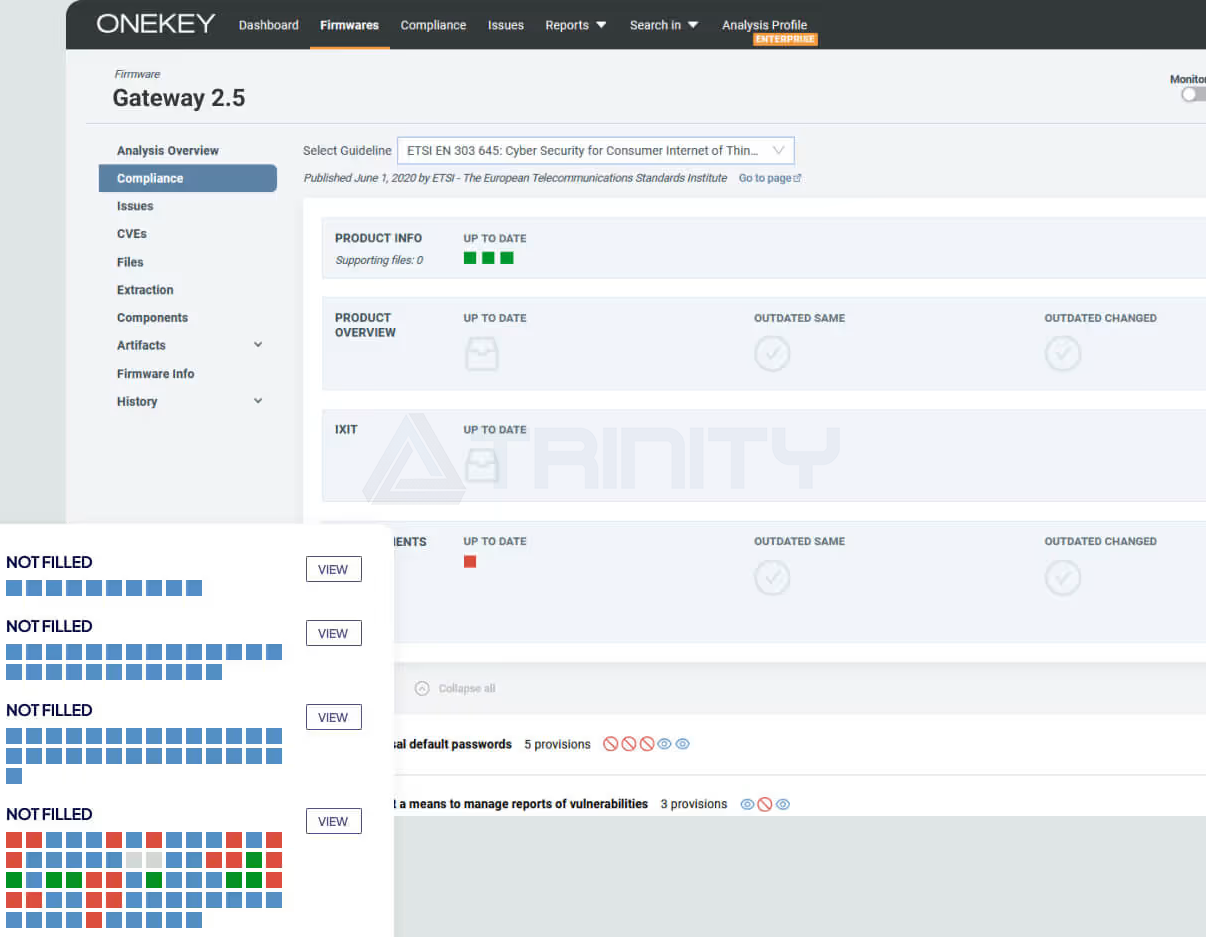Expand the History sidebar section
This screenshot has height=937, width=1206.
pos(258,401)
